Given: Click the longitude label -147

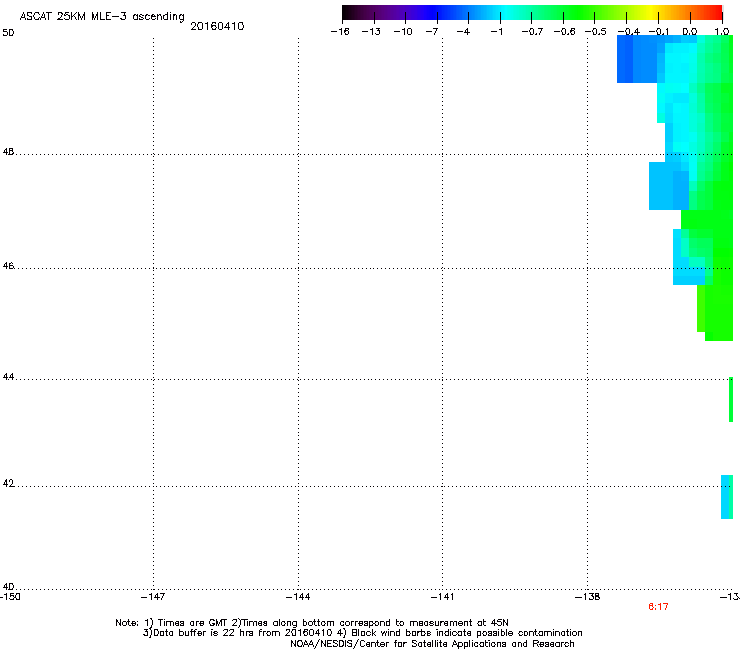Looking at the screenshot, I should [x=153, y=597].
